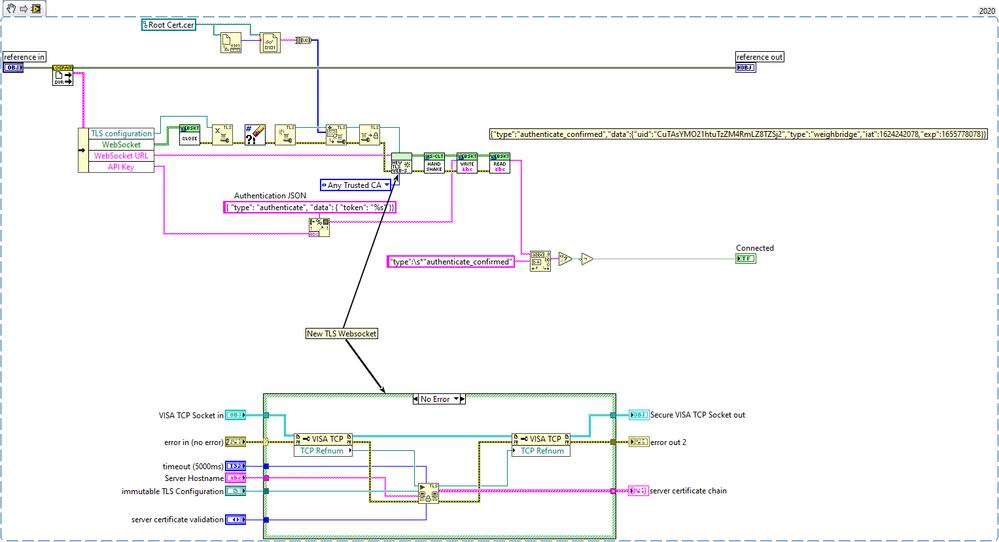Screen dimensions: 999x542
Task: Select the WebSocket element in unbundle
Action: pos(121,145)
